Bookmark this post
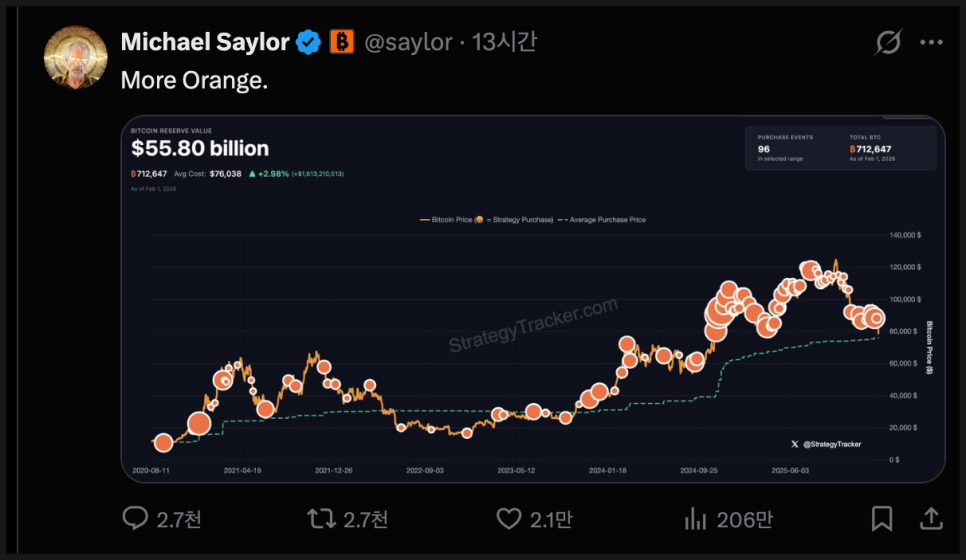Screen dimensions: 966x560 (x=881, y=518)
